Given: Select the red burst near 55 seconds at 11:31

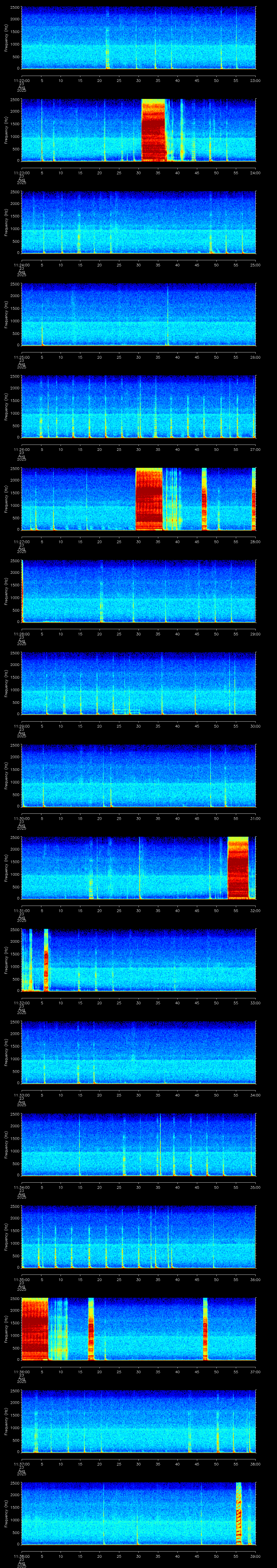Looking at the screenshot, I should (238, 868).
